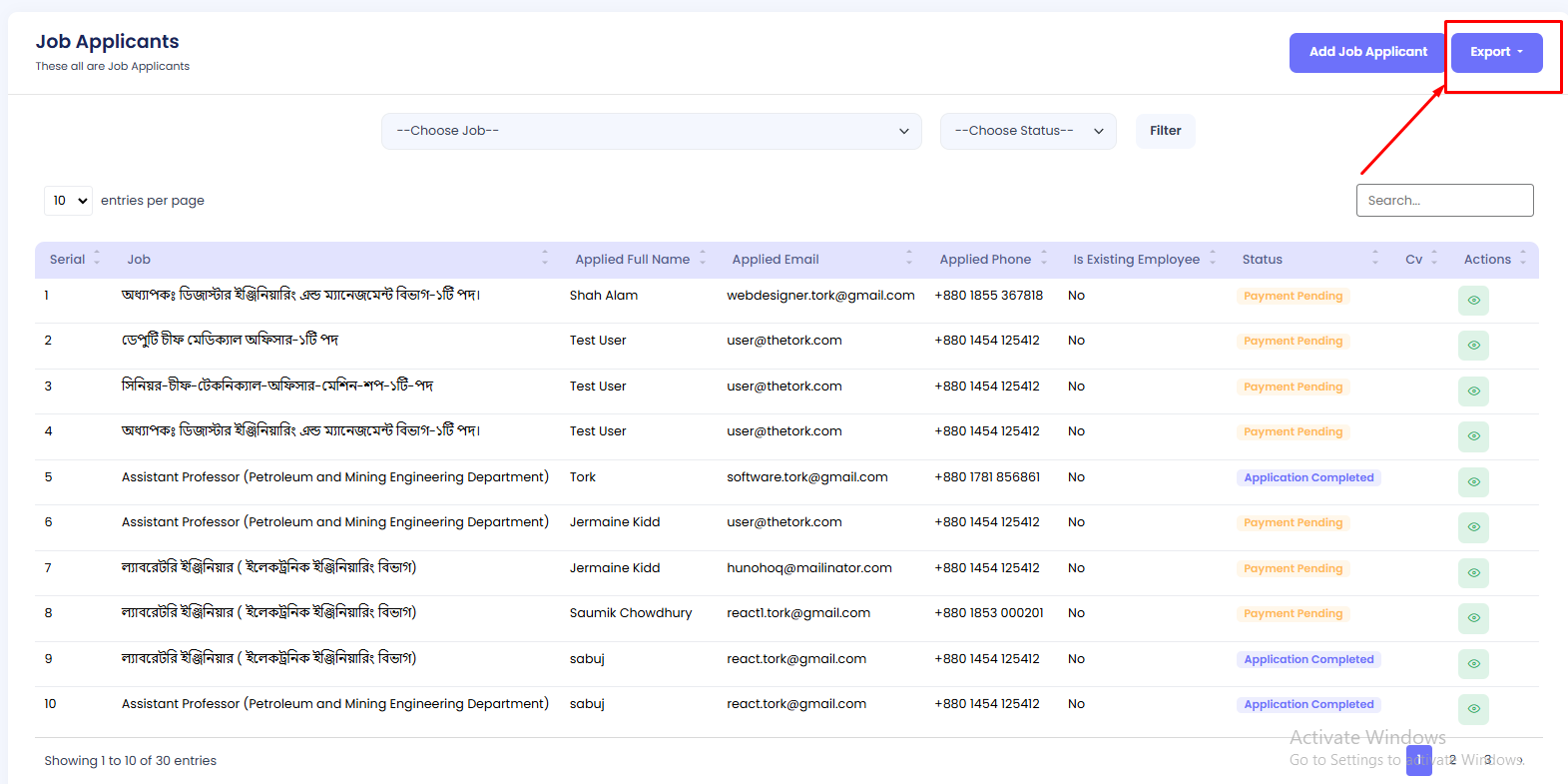Screen dimensions: 1568x784
Task: Click the Job Applicants page heading
Action: pyautogui.click(x=108, y=42)
